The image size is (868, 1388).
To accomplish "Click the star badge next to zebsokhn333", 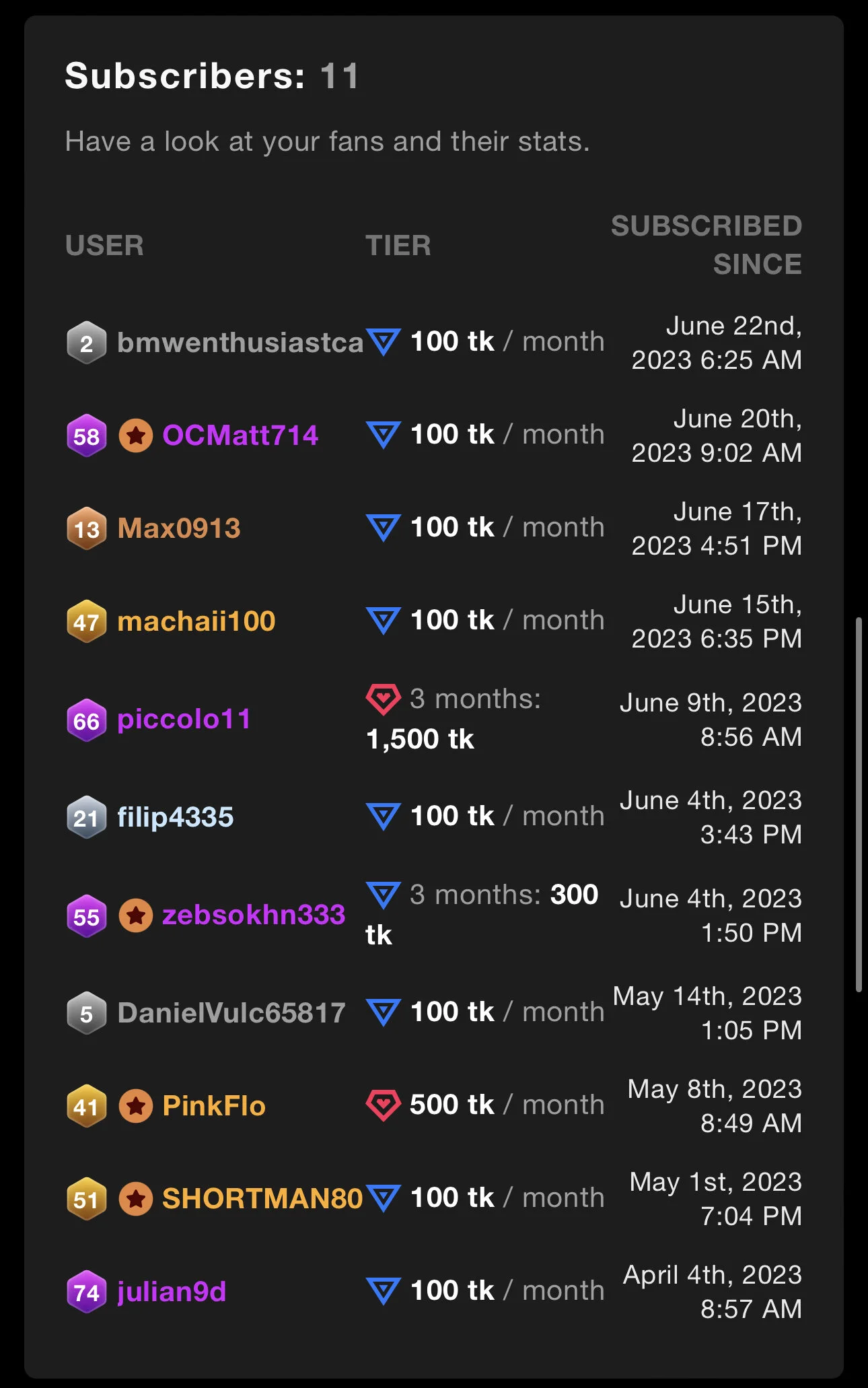I will (136, 915).
